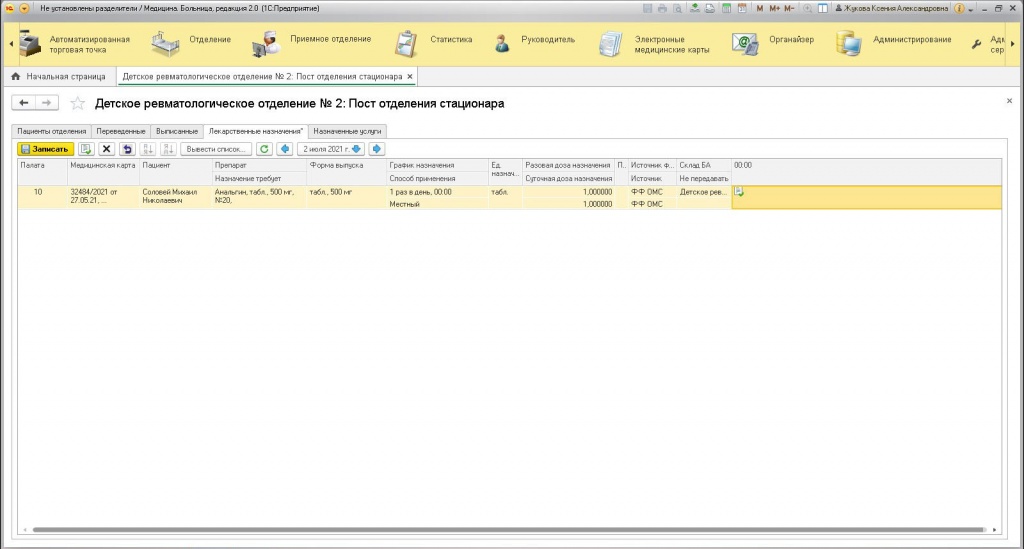Select the Местный application method cell

(x=438, y=204)
